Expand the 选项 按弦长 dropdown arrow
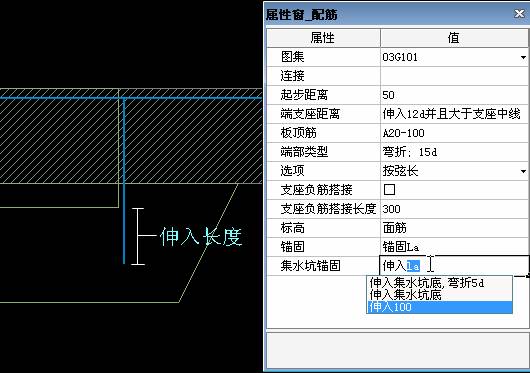 coord(523,171)
